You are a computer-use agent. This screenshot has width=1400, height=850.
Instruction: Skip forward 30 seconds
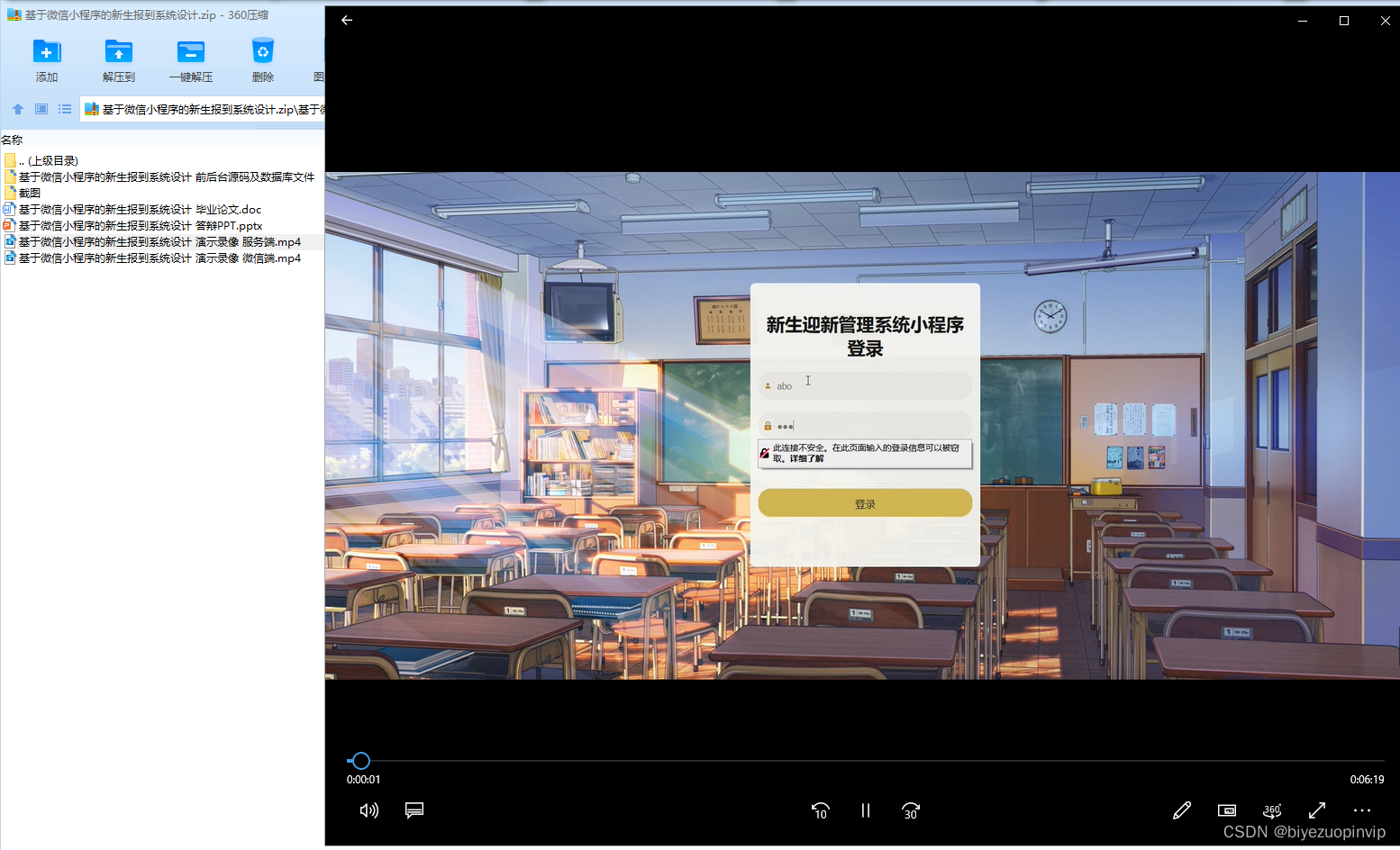click(x=911, y=810)
